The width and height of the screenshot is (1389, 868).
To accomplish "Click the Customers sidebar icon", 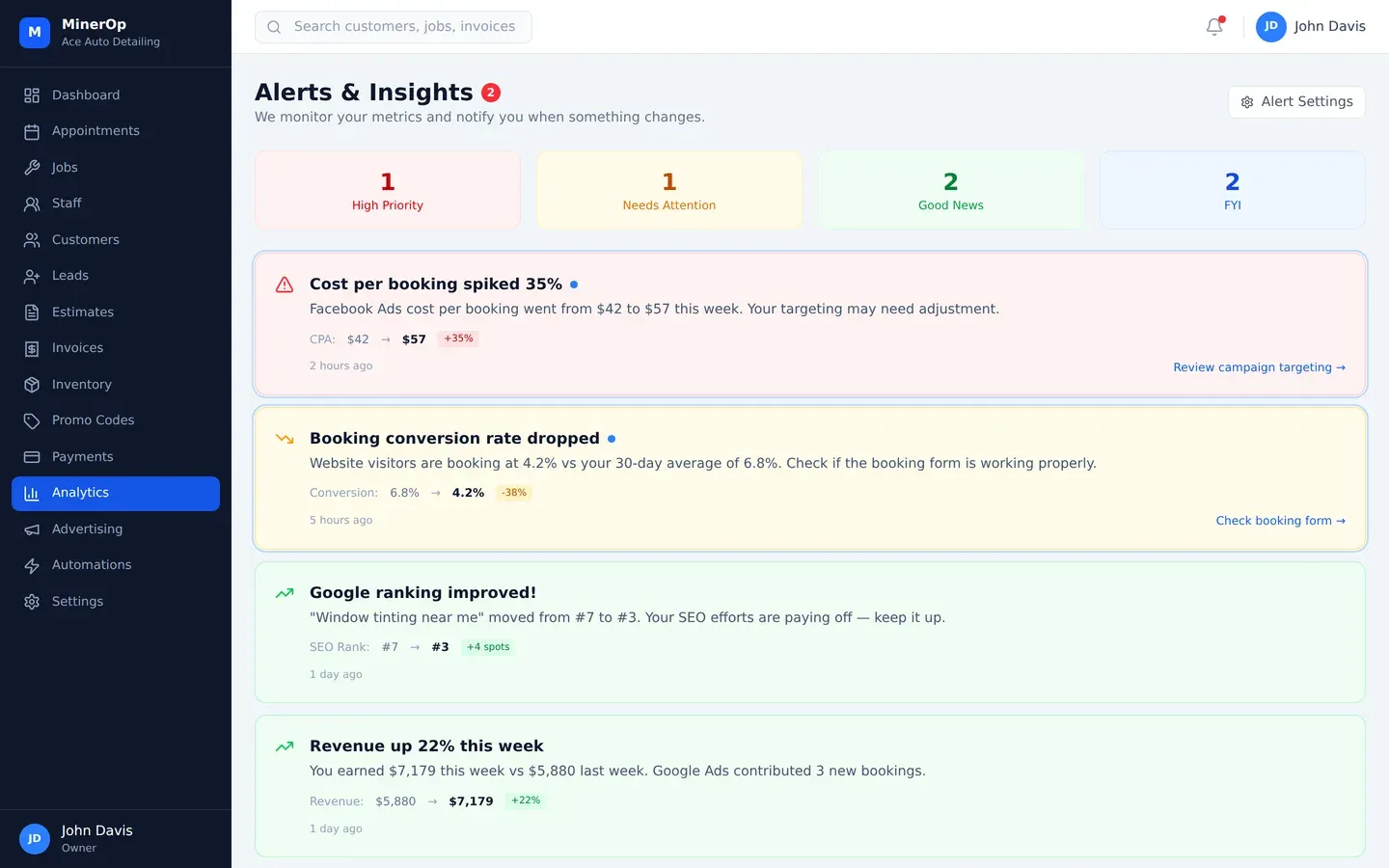I will [x=32, y=239].
